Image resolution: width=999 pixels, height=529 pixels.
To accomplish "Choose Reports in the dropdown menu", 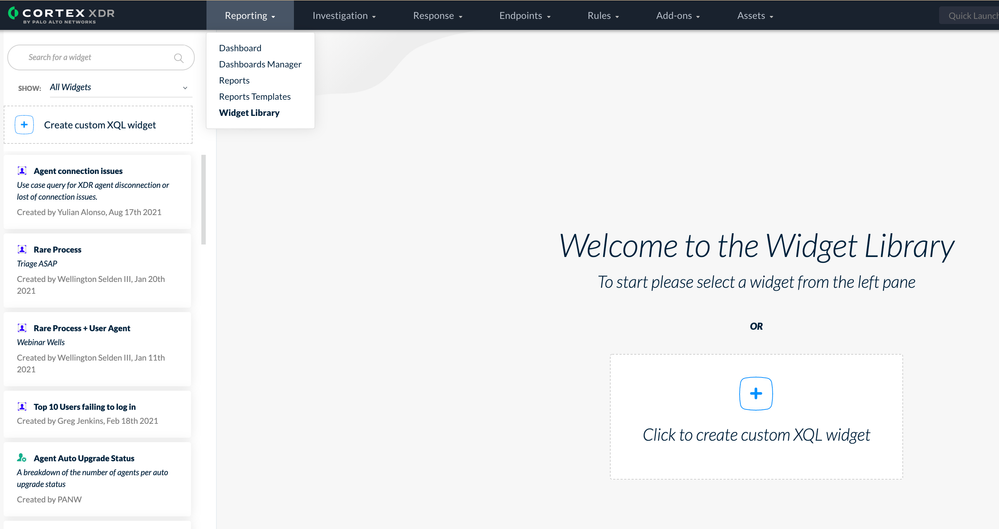I will [234, 80].
